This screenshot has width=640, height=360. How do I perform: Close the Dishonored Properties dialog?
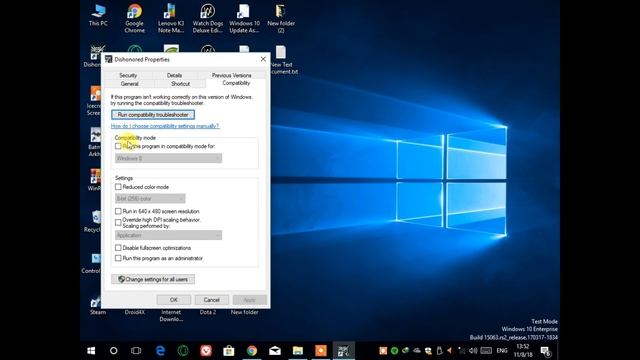pyautogui.click(x=263, y=59)
